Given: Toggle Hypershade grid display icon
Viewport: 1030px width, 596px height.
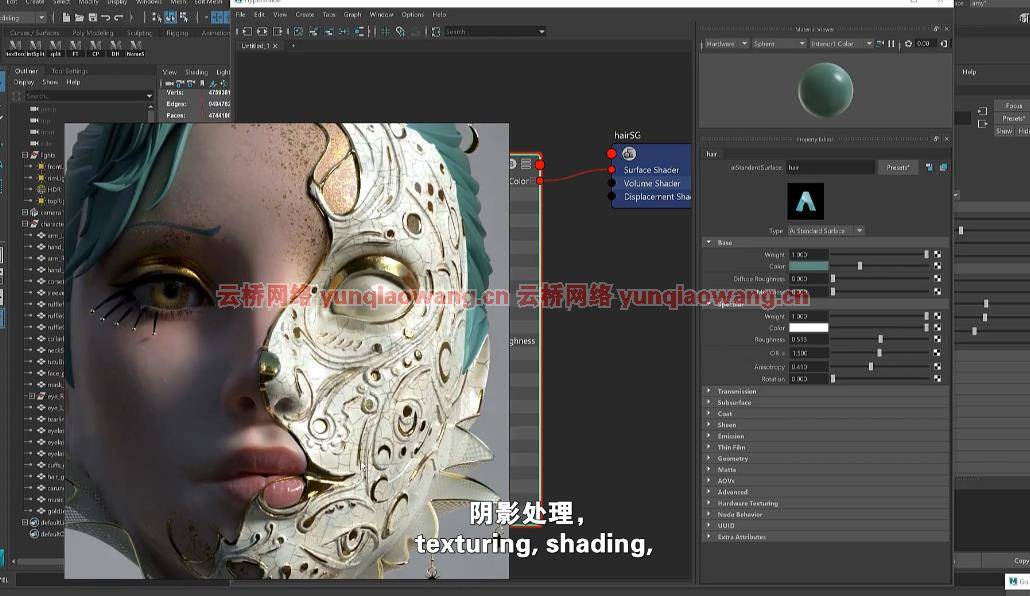Looking at the screenshot, I should [x=386, y=31].
